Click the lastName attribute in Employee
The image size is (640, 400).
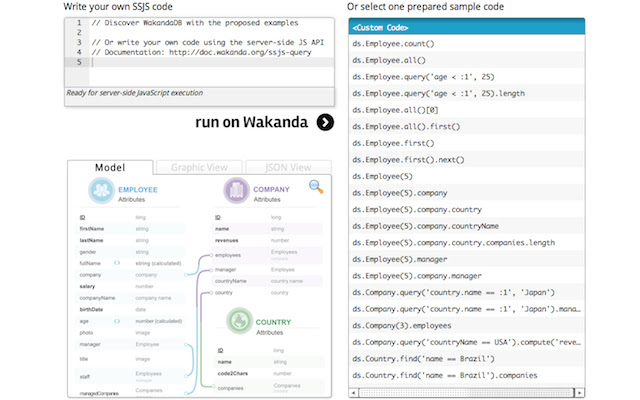click(91, 240)
